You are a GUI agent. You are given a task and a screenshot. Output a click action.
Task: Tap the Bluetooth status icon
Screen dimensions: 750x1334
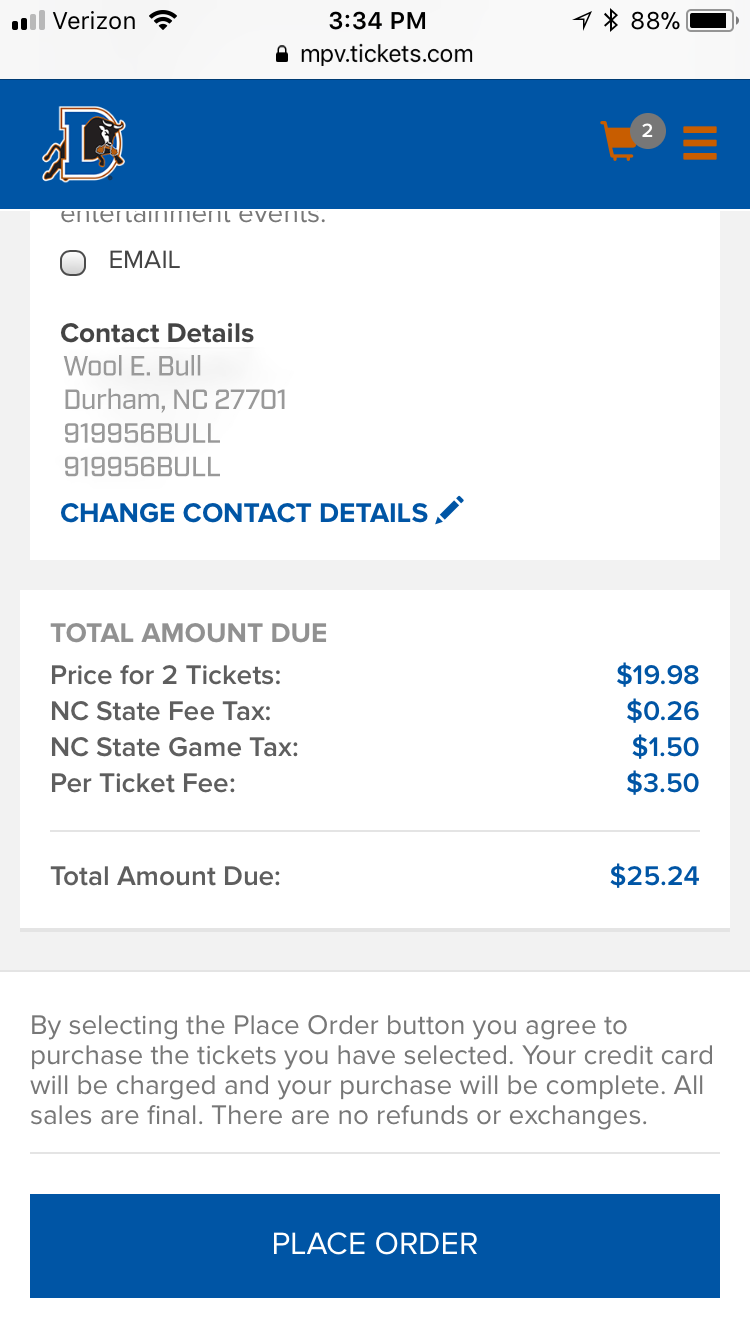(x=611, y=20)
